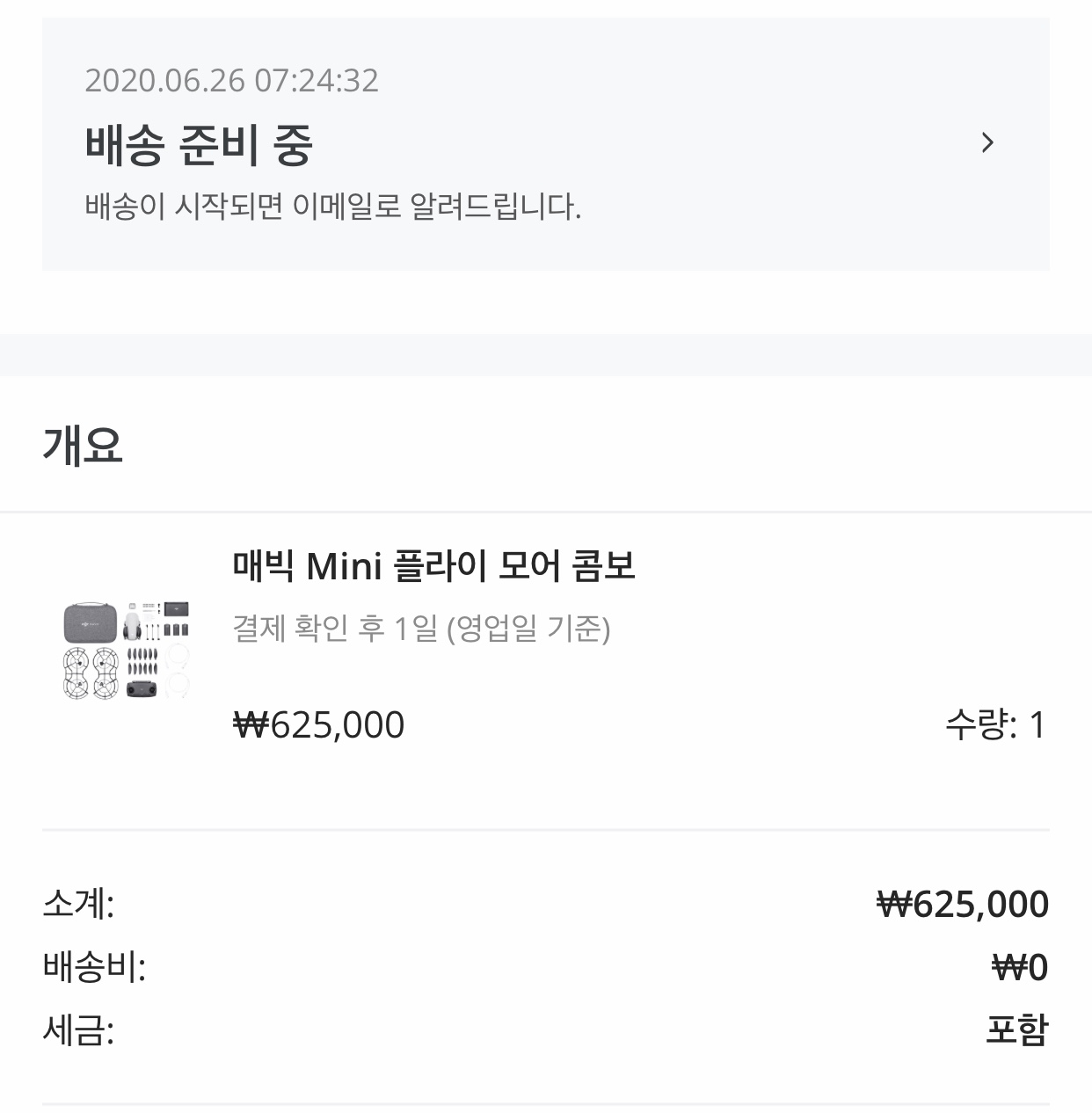Tap the 배송 준비 중 status heading

coord(199,145)
